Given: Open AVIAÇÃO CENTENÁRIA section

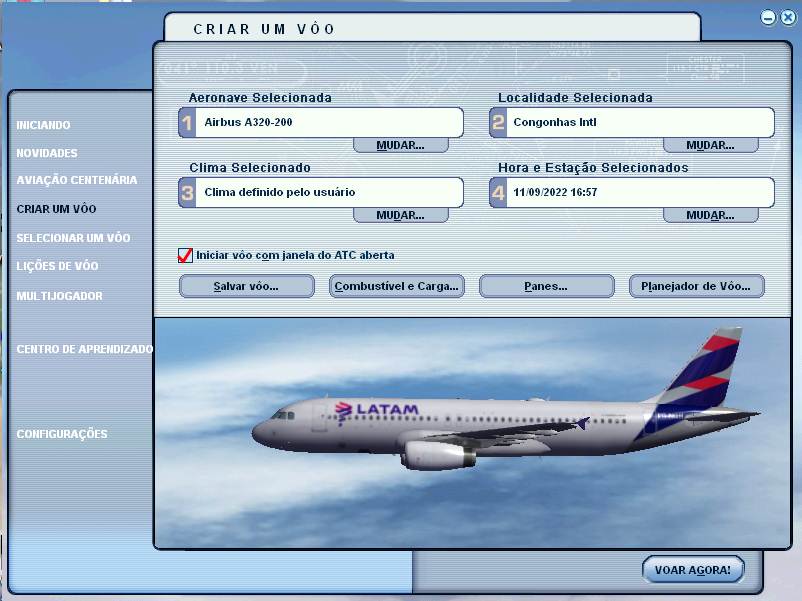Looking at the screenshot, I should pyautogui.click(x=77, y=180).
